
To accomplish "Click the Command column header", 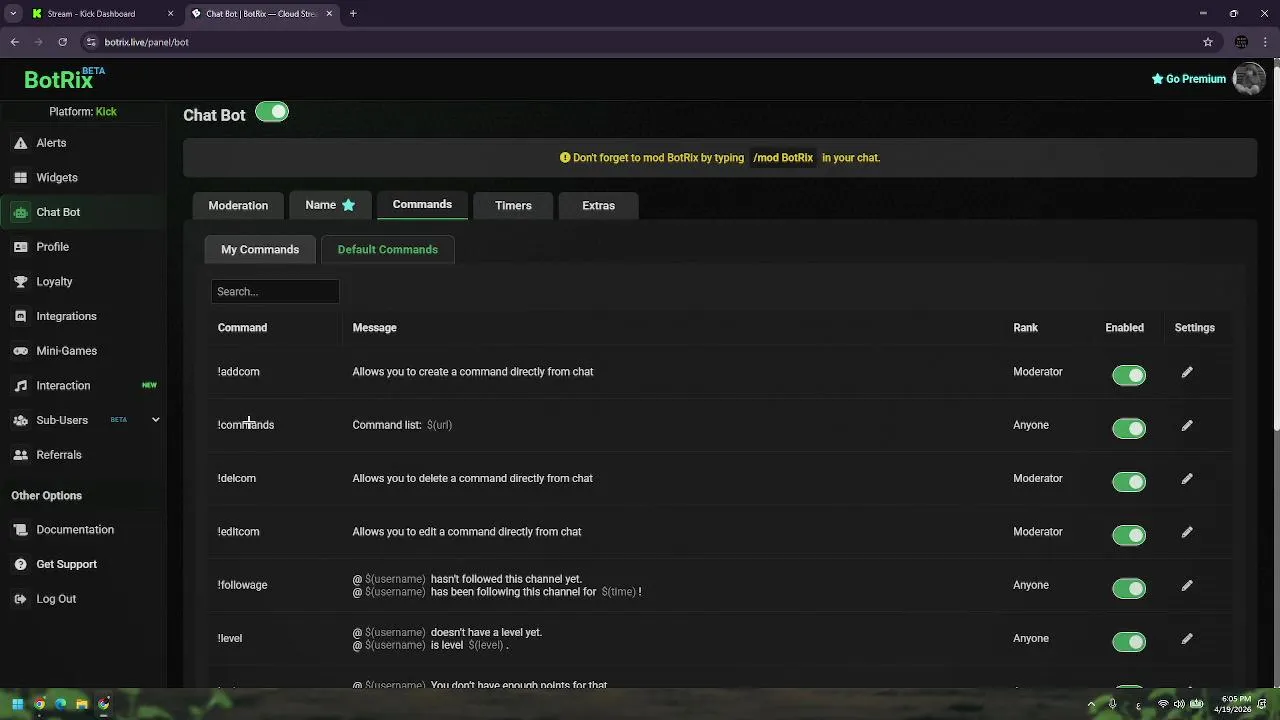I will [x=242, y=328].
